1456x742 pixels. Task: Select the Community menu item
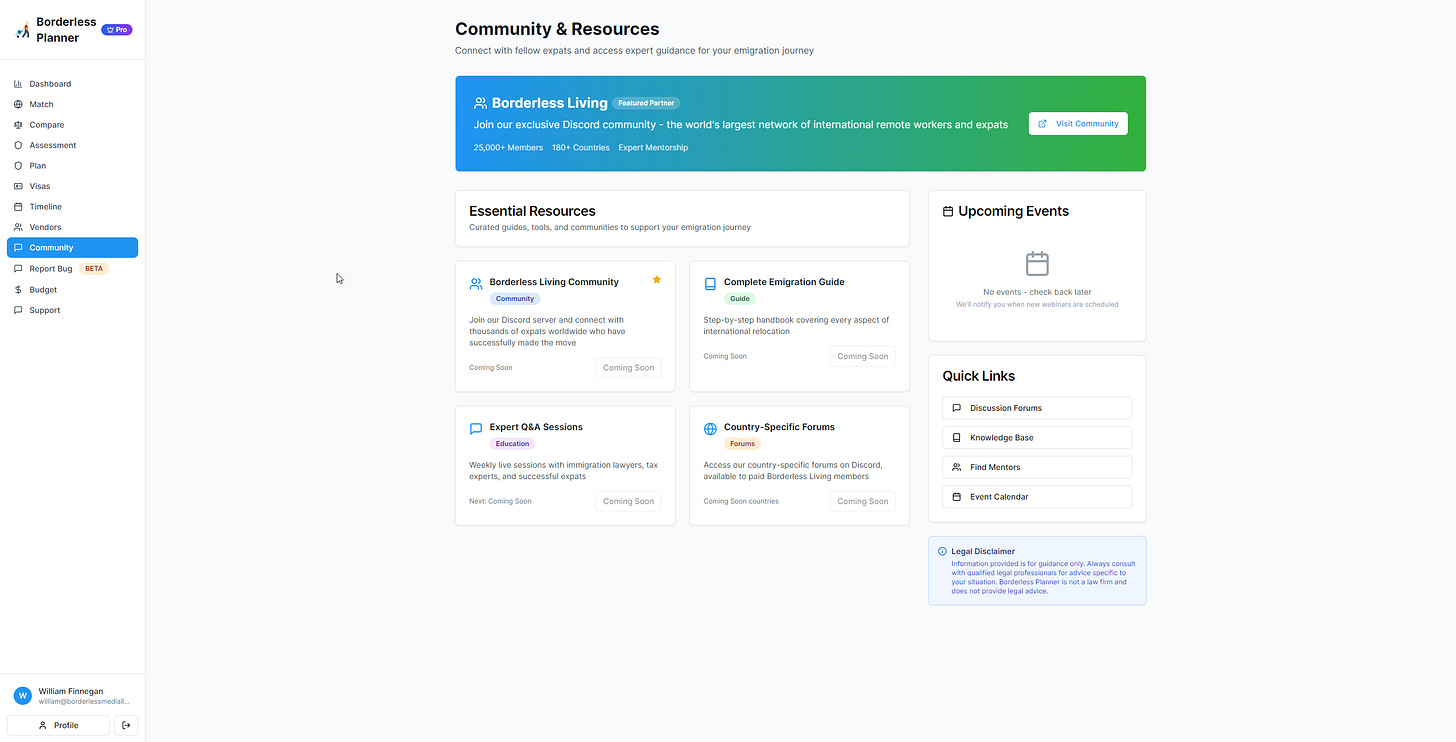pos(72,247)
